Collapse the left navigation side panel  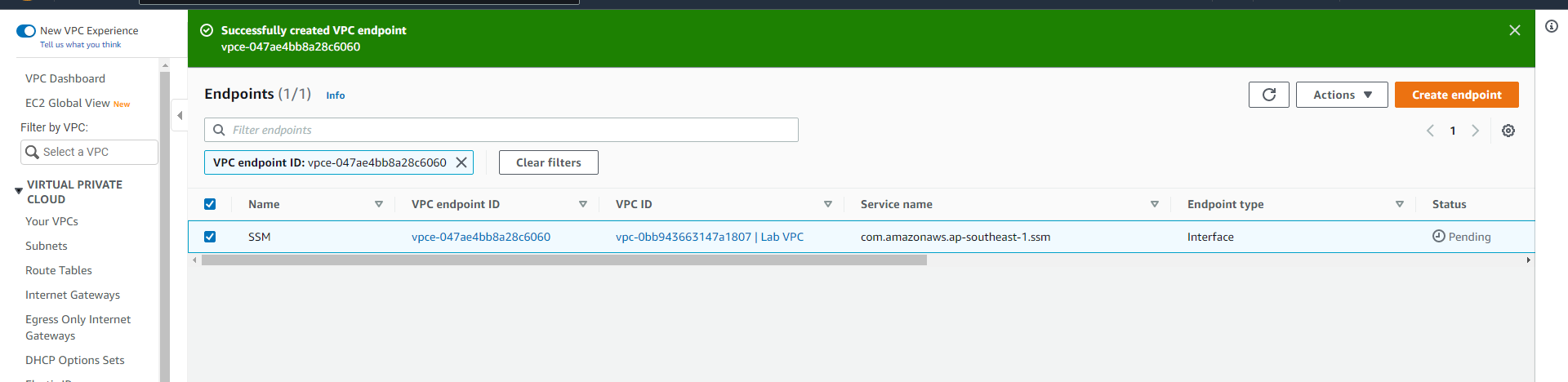(x=180, y=116)
